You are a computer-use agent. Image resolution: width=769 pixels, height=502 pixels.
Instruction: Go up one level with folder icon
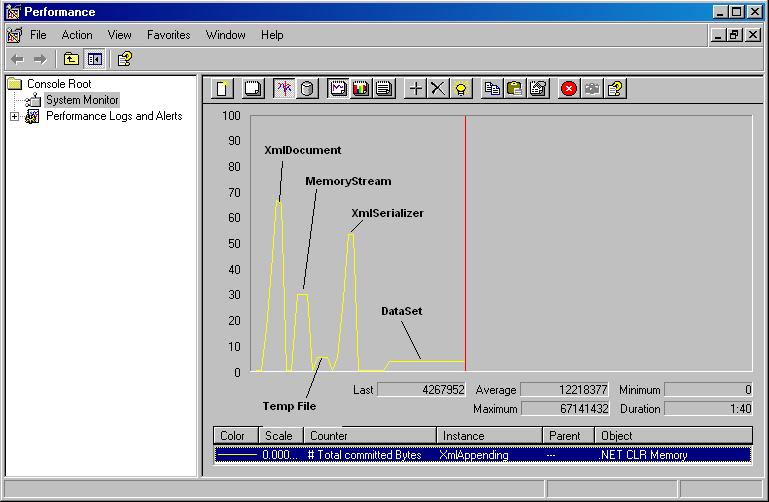71,59
